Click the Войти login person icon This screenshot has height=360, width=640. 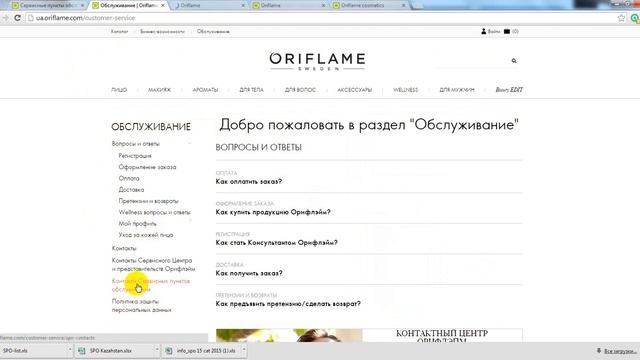[484, 31]
